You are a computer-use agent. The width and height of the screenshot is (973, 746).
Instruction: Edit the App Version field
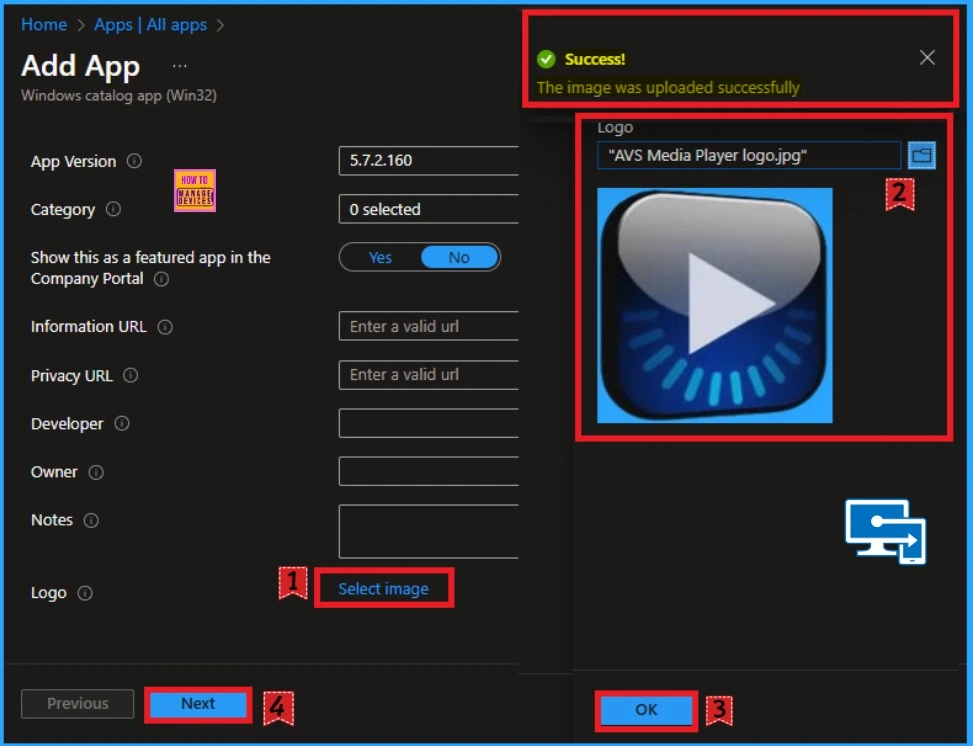(429, 161)
